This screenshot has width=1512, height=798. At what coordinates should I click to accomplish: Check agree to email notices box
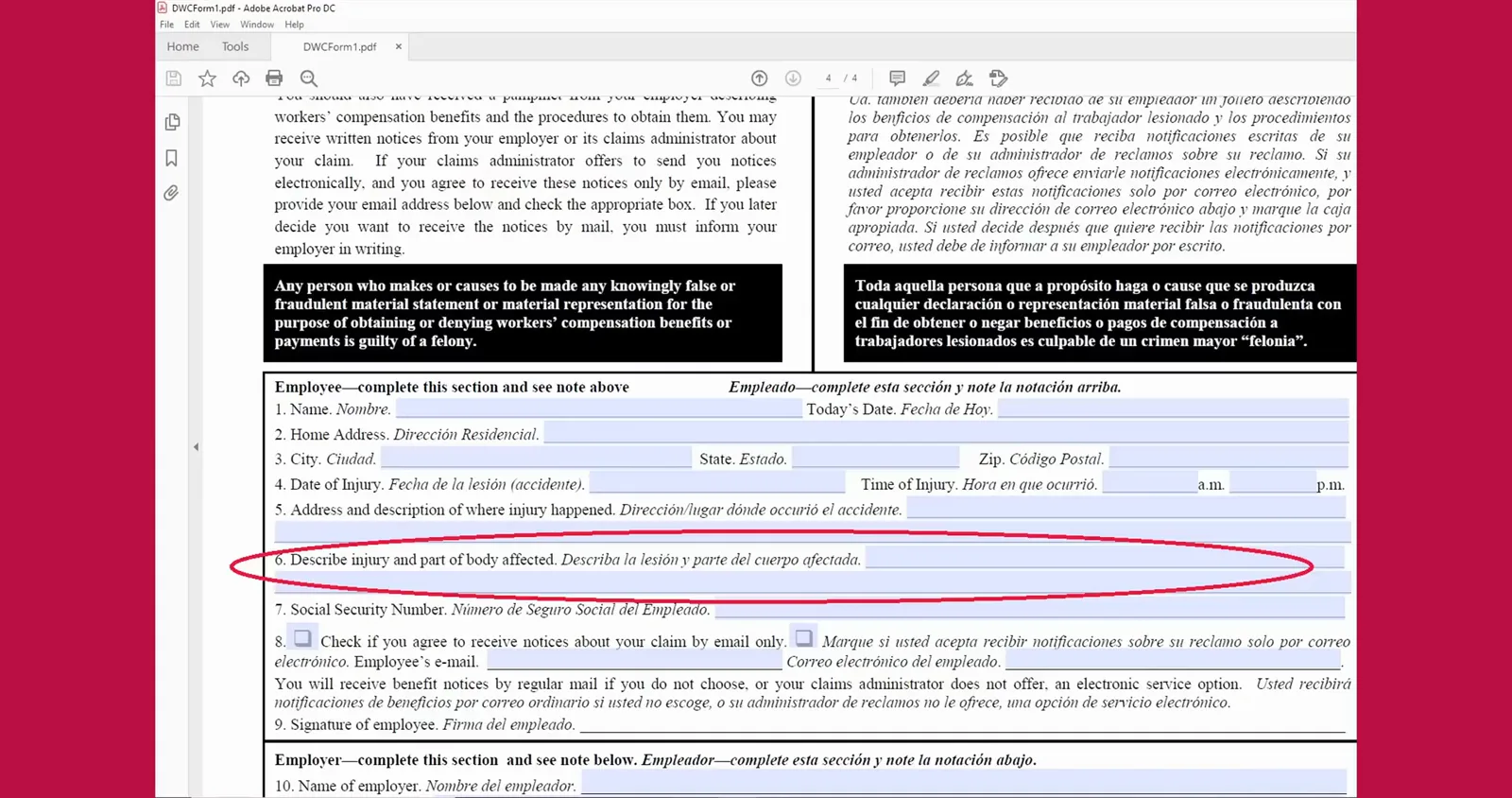302,638
